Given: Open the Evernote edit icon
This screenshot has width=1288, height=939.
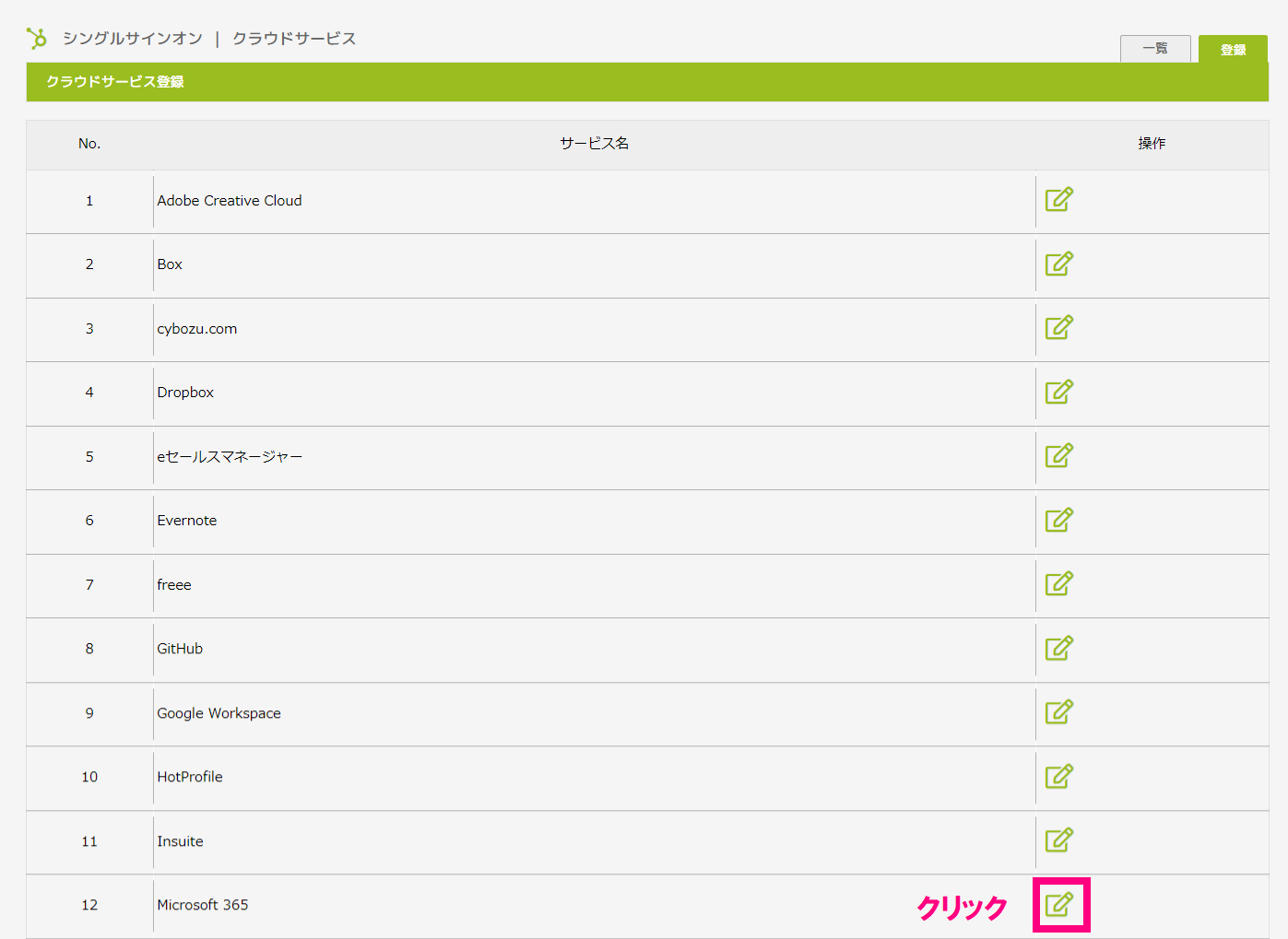Looking at the screenshot, I should tap(1058, 520).
